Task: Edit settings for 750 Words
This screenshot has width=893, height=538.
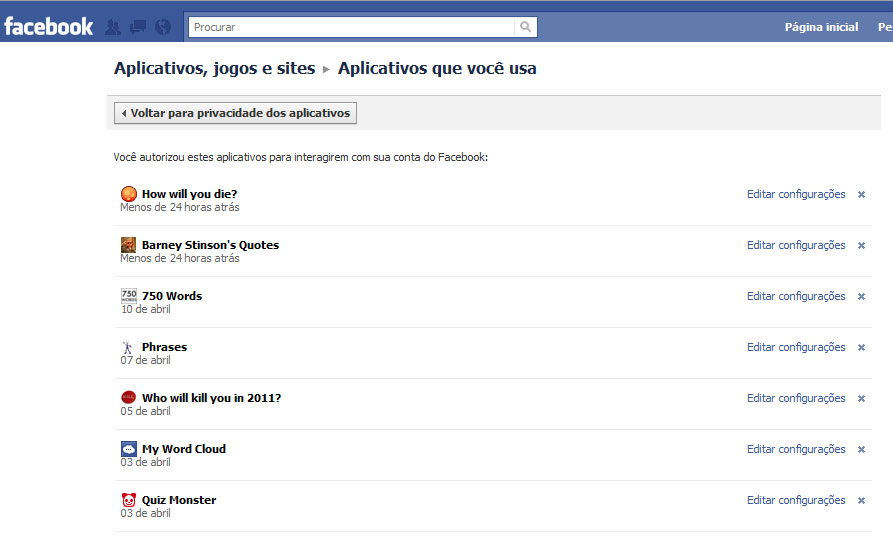Action: [796, 296]
